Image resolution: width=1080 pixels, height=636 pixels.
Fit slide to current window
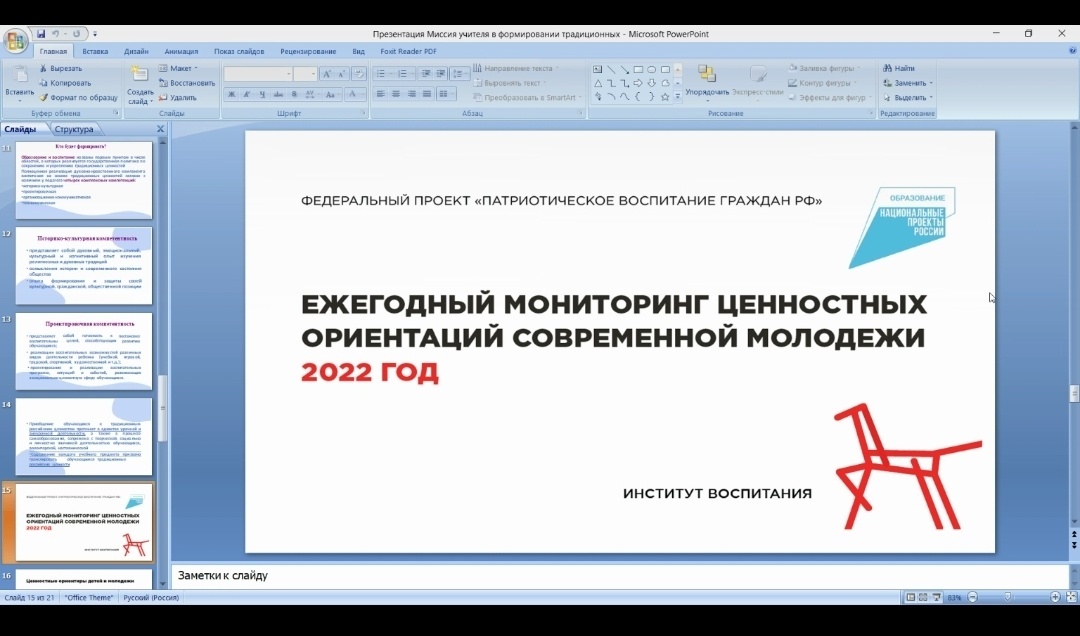1071,597
